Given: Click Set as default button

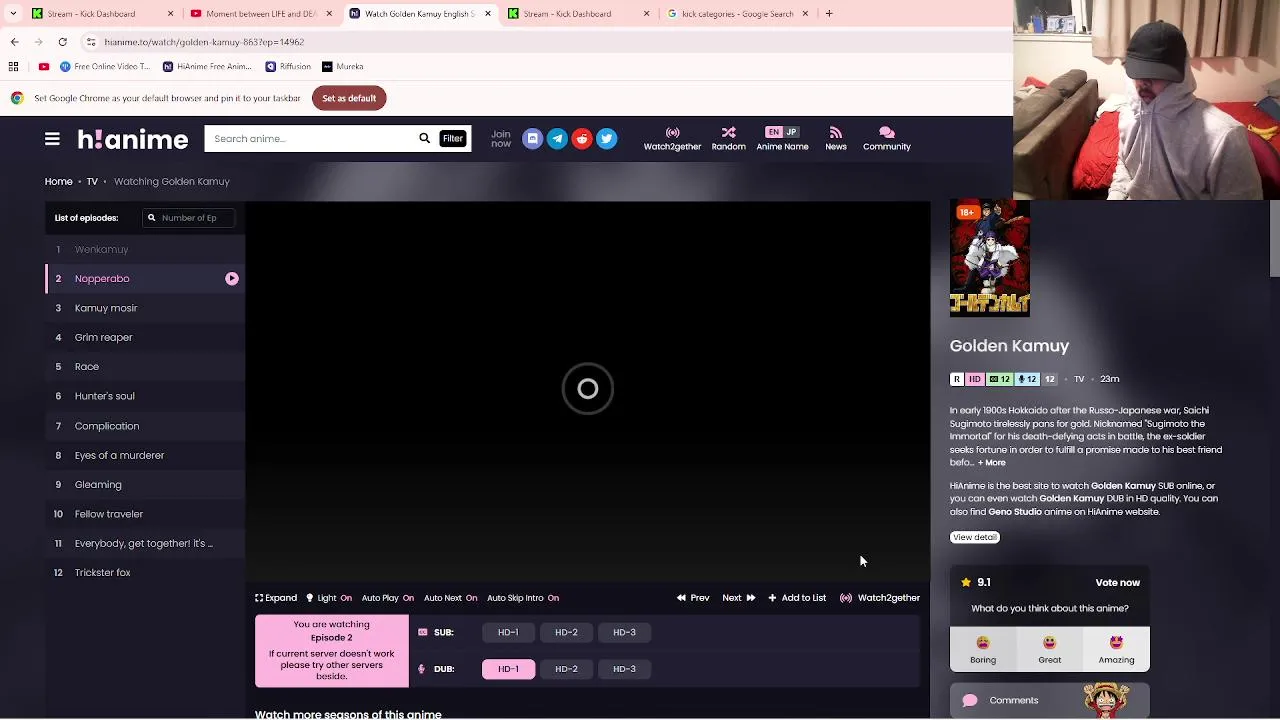Looking at the screenshot, I should (x=349, y=98).
